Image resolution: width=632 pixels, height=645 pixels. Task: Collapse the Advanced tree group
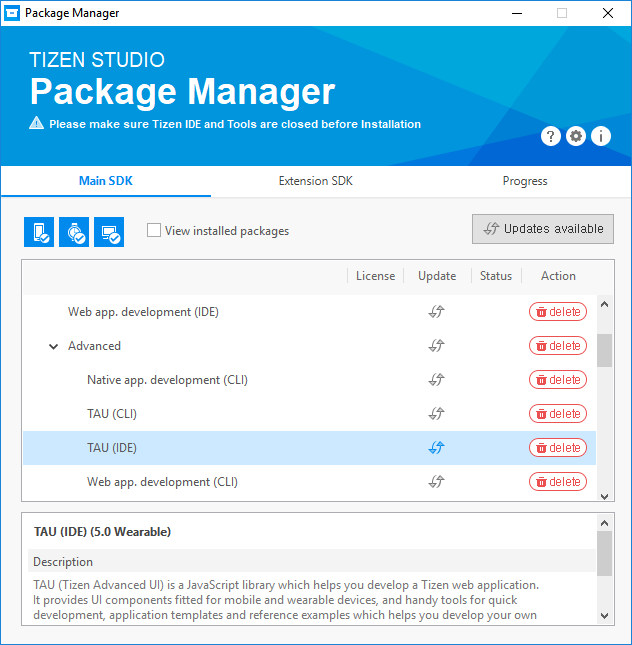pos(53,346)
